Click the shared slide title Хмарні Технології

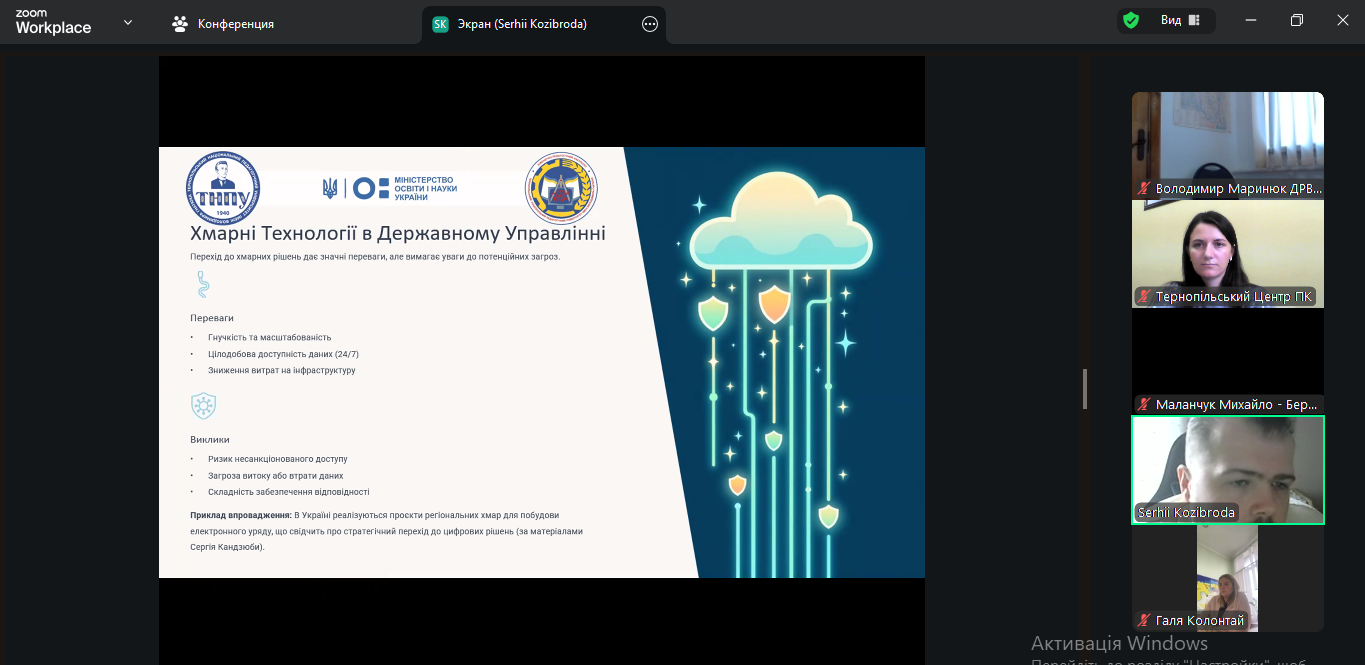pyautogui.click(x=397, y=233)
